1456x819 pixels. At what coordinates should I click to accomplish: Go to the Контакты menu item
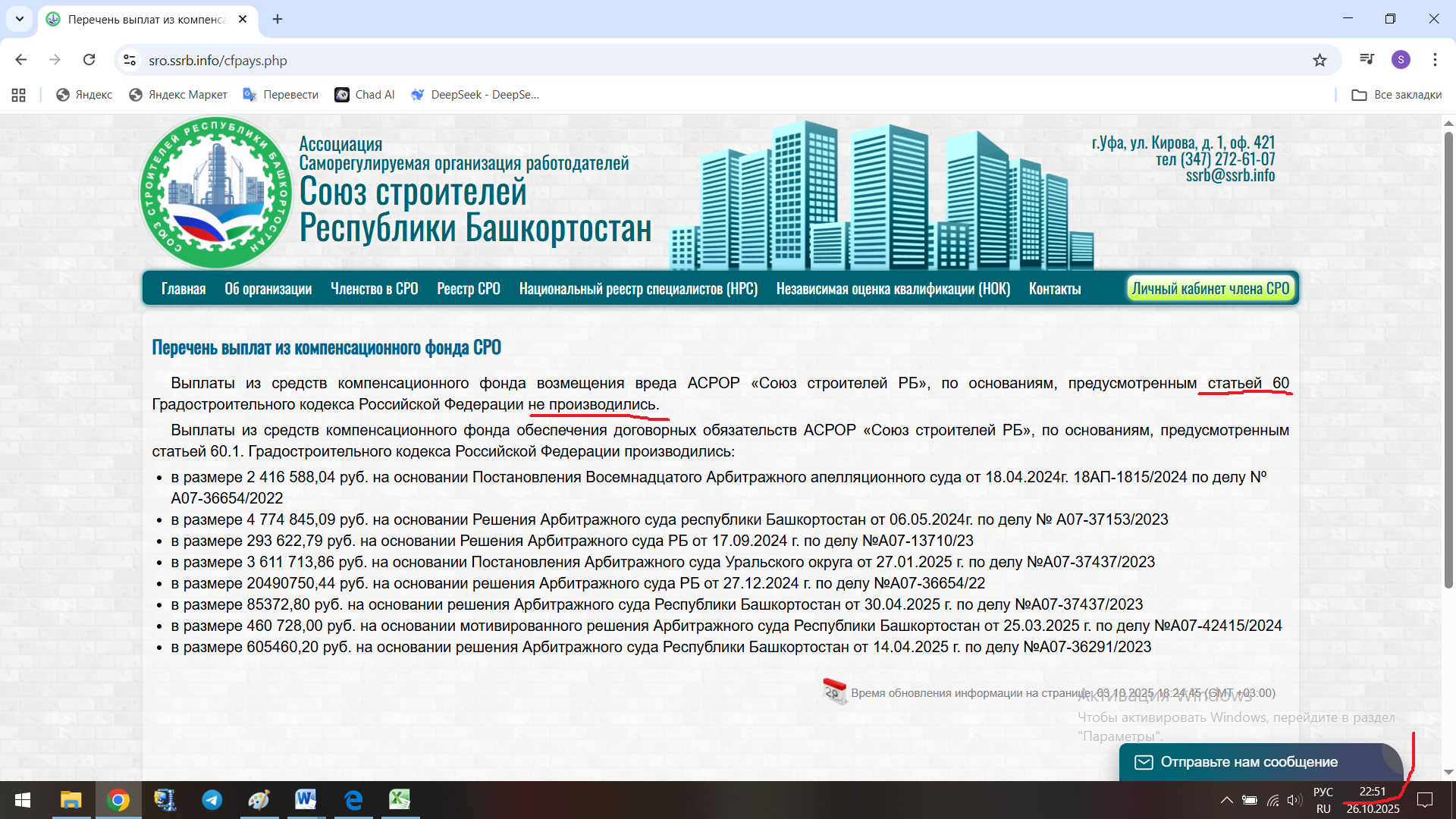1054,289
